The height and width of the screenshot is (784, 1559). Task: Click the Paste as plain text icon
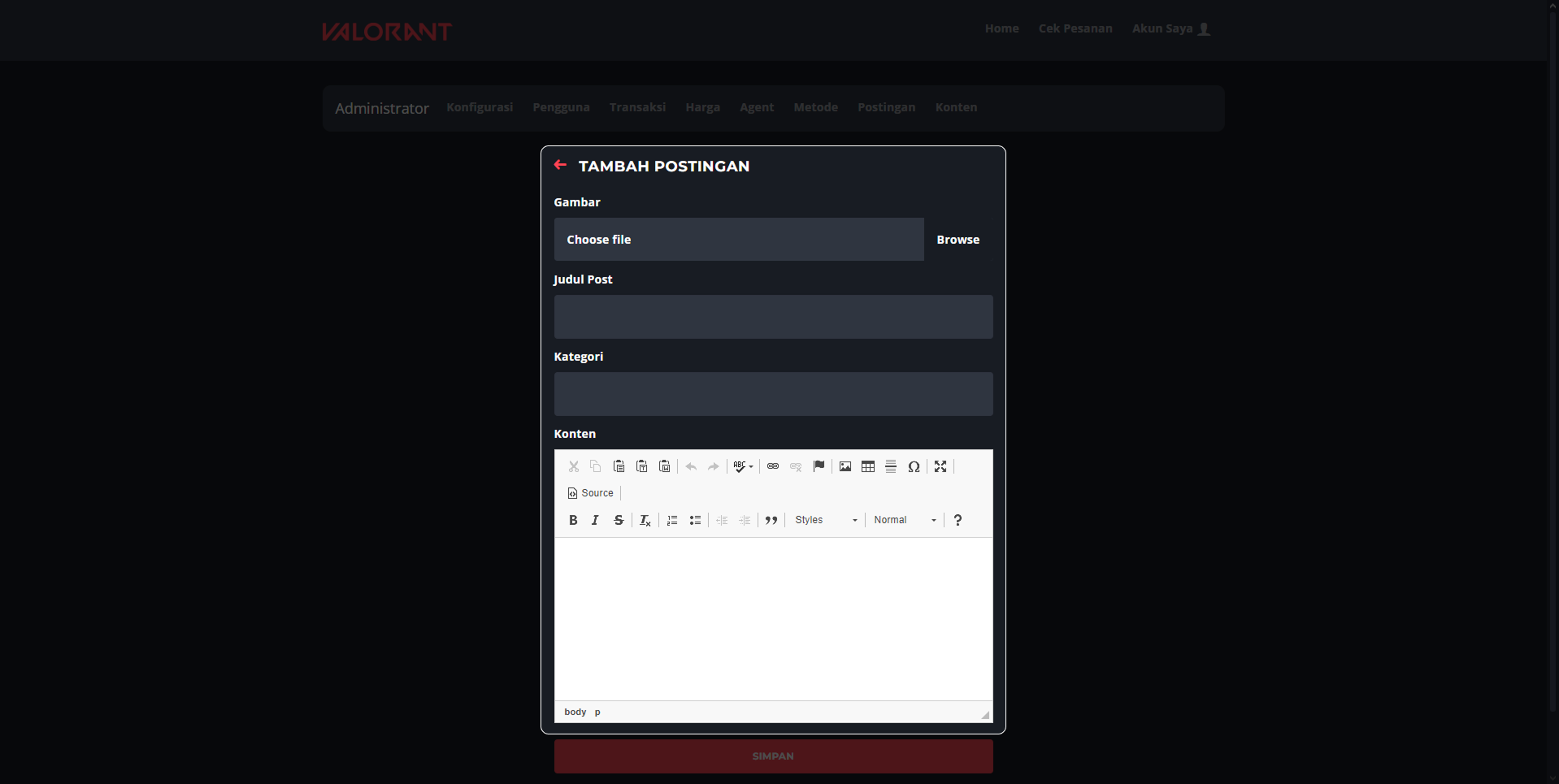click(x=641, y=466)
